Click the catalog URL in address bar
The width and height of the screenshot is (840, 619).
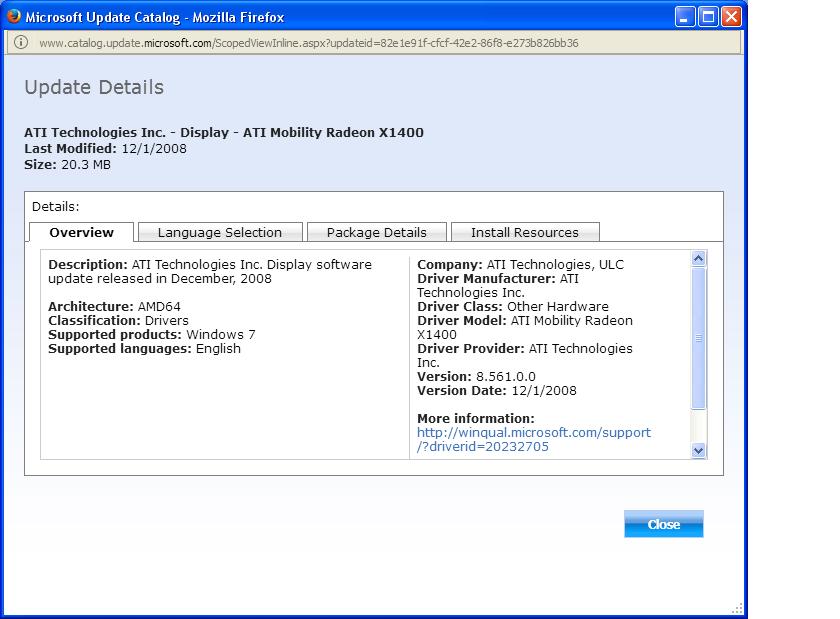[x=309, y=43]
